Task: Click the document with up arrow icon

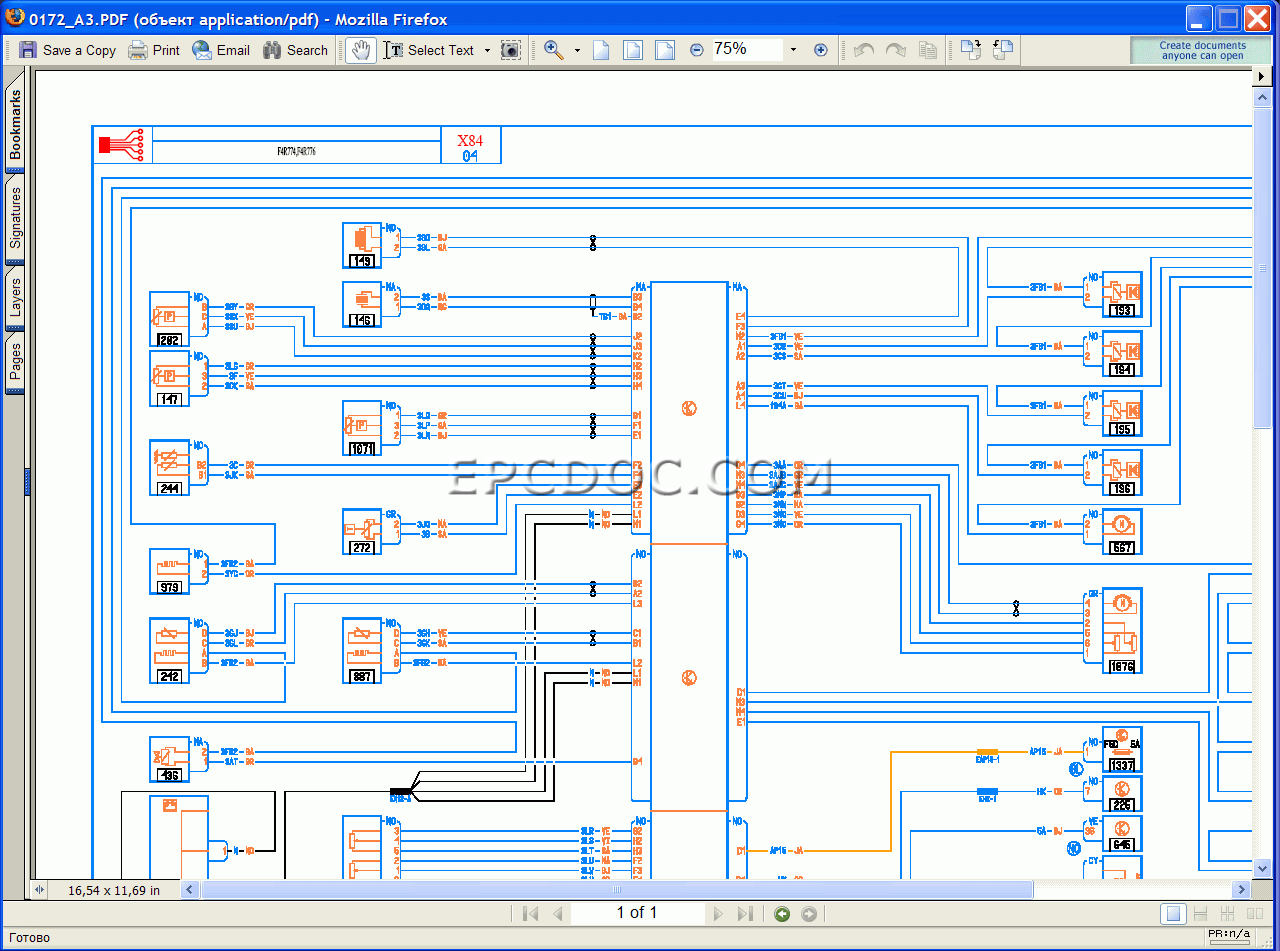Action: click(x=1003, y=50)
